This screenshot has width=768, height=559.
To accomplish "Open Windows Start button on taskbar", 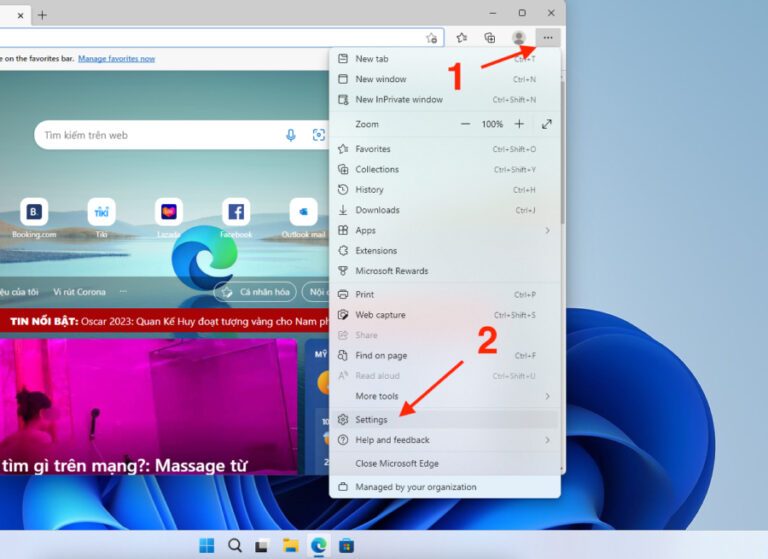I will (207, 545).
